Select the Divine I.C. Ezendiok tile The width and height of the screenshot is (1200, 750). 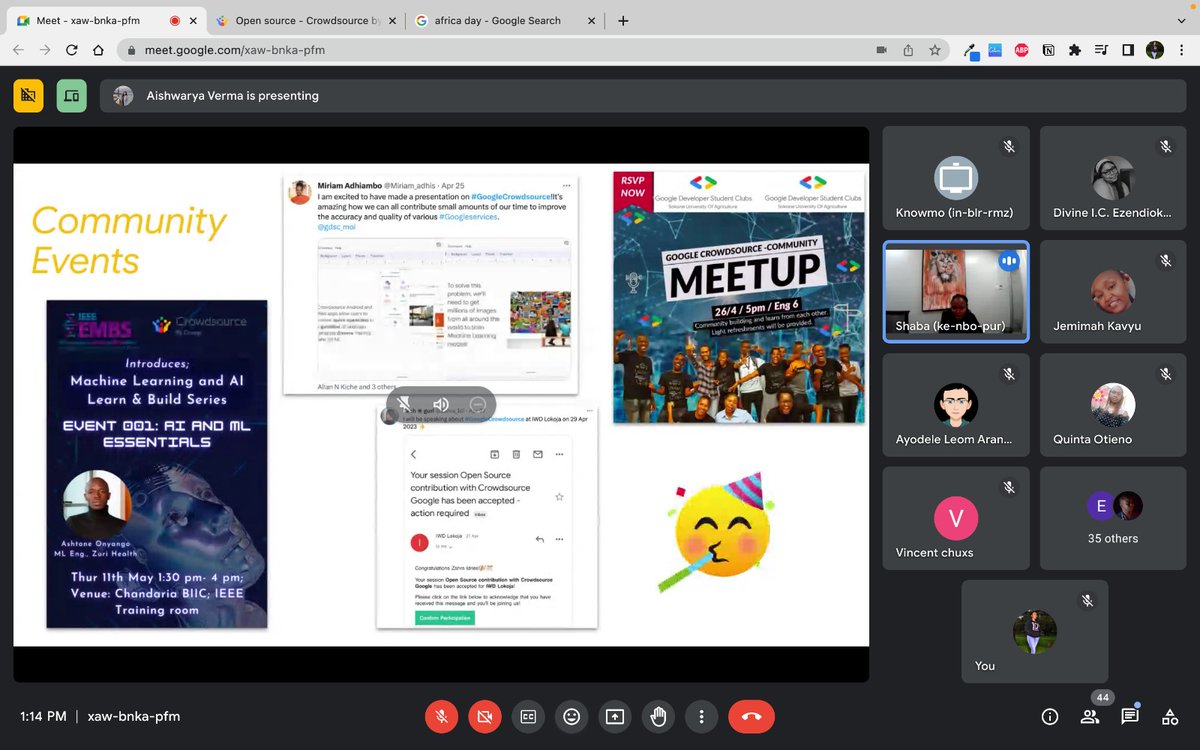coord(1113,177)
